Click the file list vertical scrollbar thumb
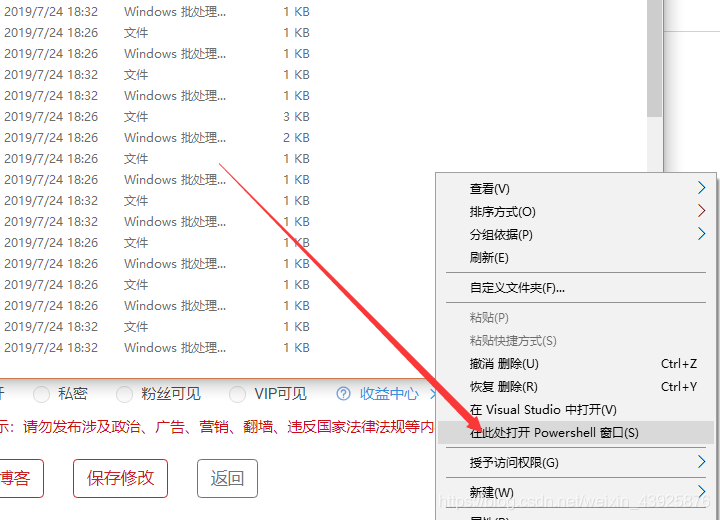The height and width of the screenshot is (520, 720). [654, 58]
